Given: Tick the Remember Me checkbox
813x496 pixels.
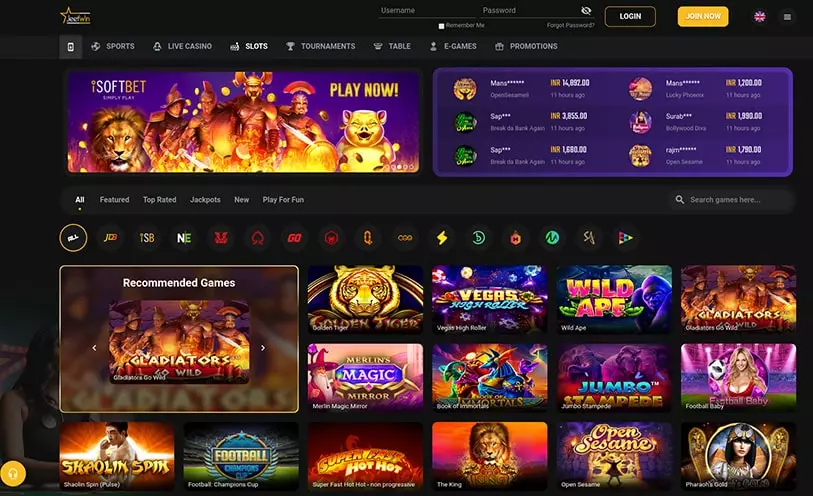Looking at the screenshot, I should [441, 26].
